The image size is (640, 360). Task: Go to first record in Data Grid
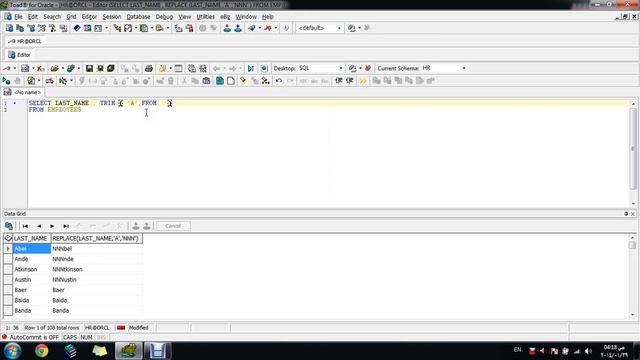[x=25, y=226]
